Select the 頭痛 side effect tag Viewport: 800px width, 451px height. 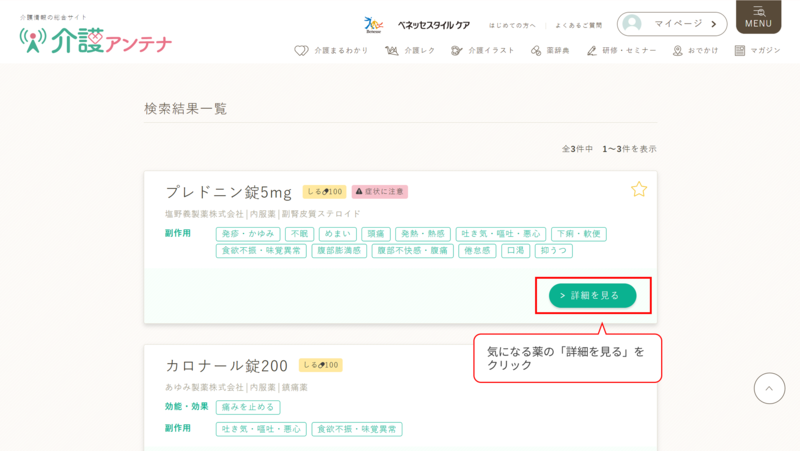pyautogui.click(x=376, y=234)
